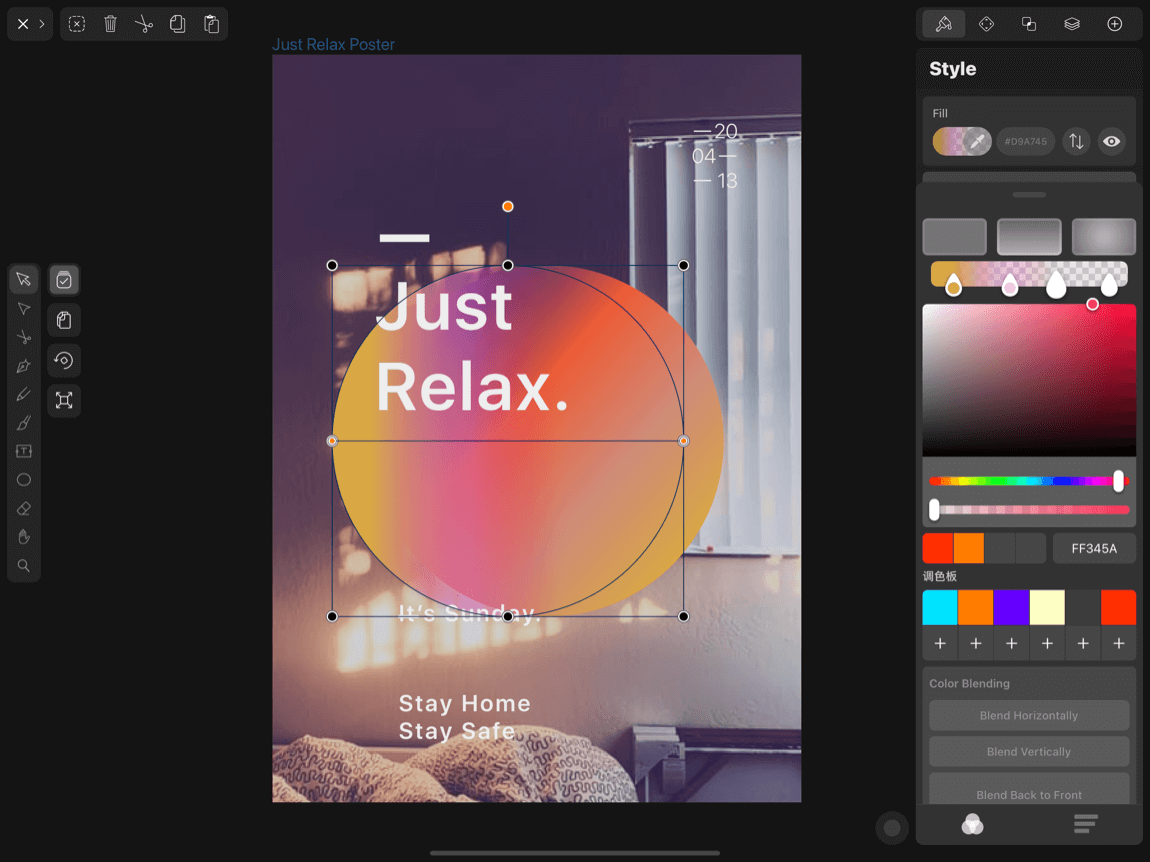Click Blend Back to Front button
Image resolution: width=1150 pixels, height=862 pixels.
point(1029,790)
